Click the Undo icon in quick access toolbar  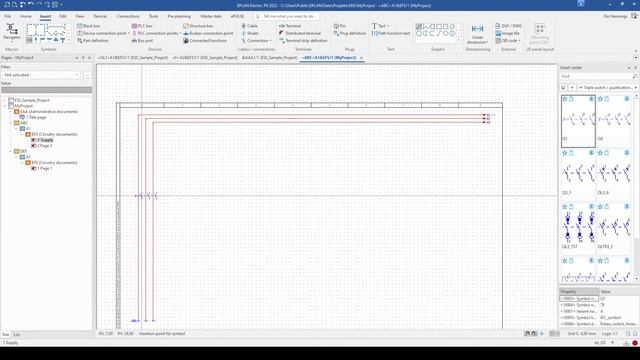coord(31,4)
